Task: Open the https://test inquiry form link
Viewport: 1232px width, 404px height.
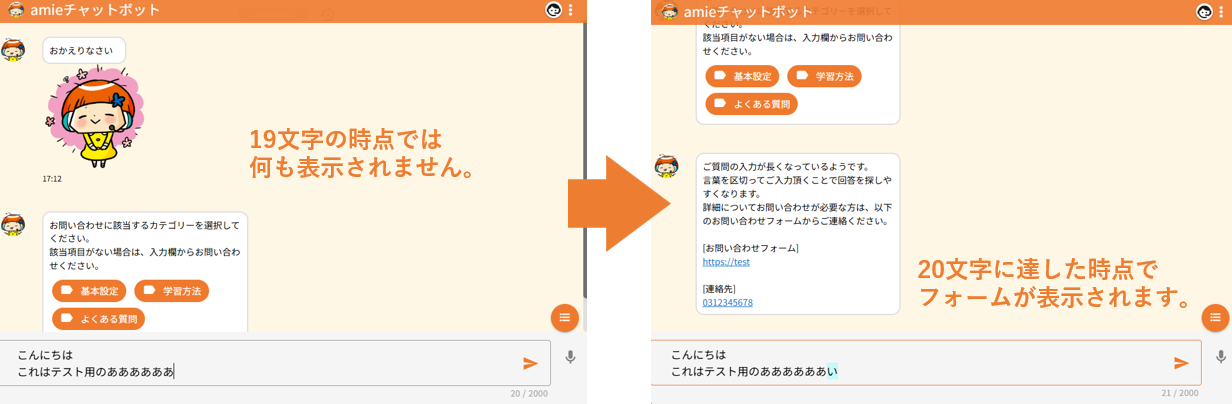Action: click(726, 262)
